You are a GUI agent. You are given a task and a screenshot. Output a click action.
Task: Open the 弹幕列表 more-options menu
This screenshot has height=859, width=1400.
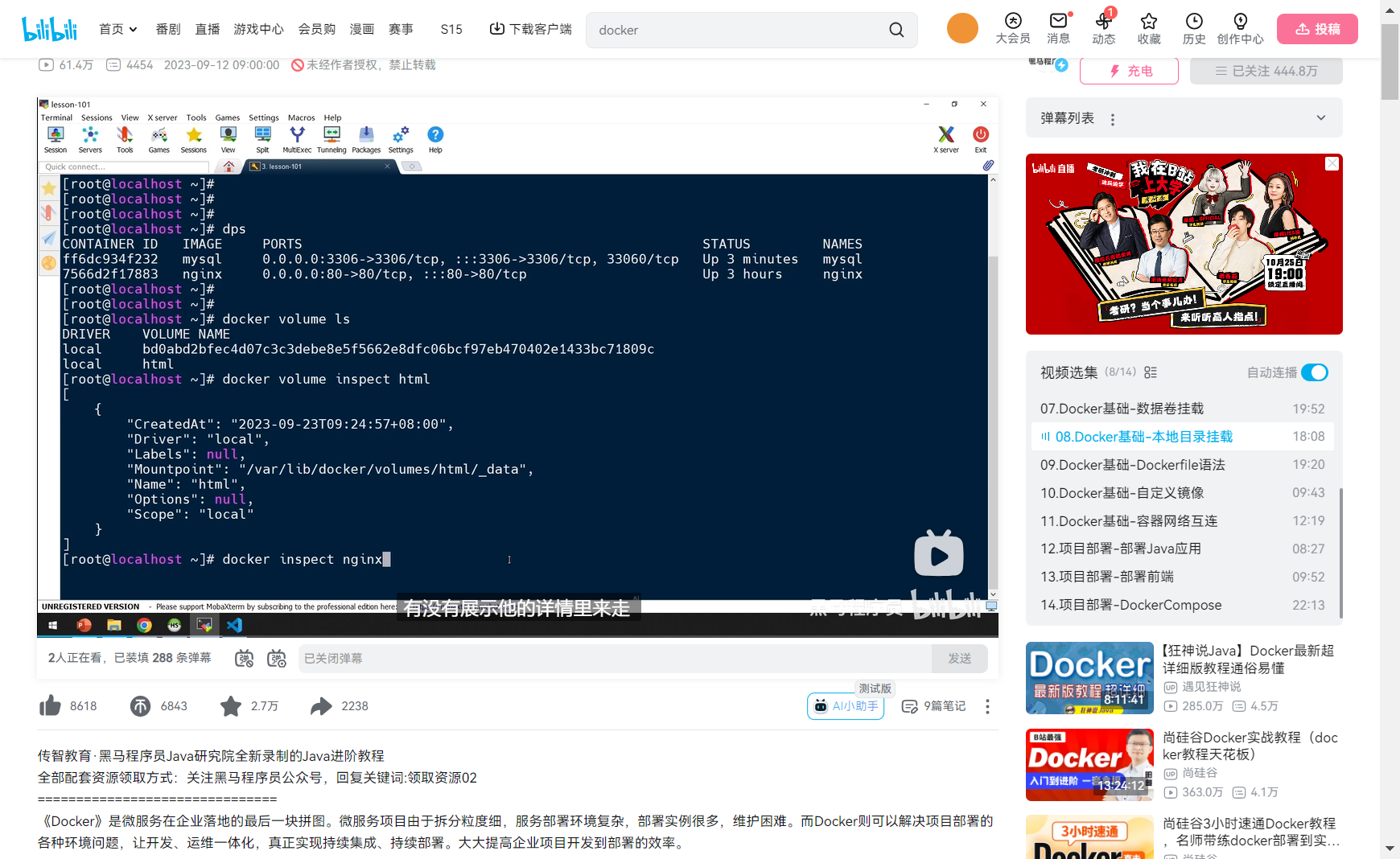1113,118
